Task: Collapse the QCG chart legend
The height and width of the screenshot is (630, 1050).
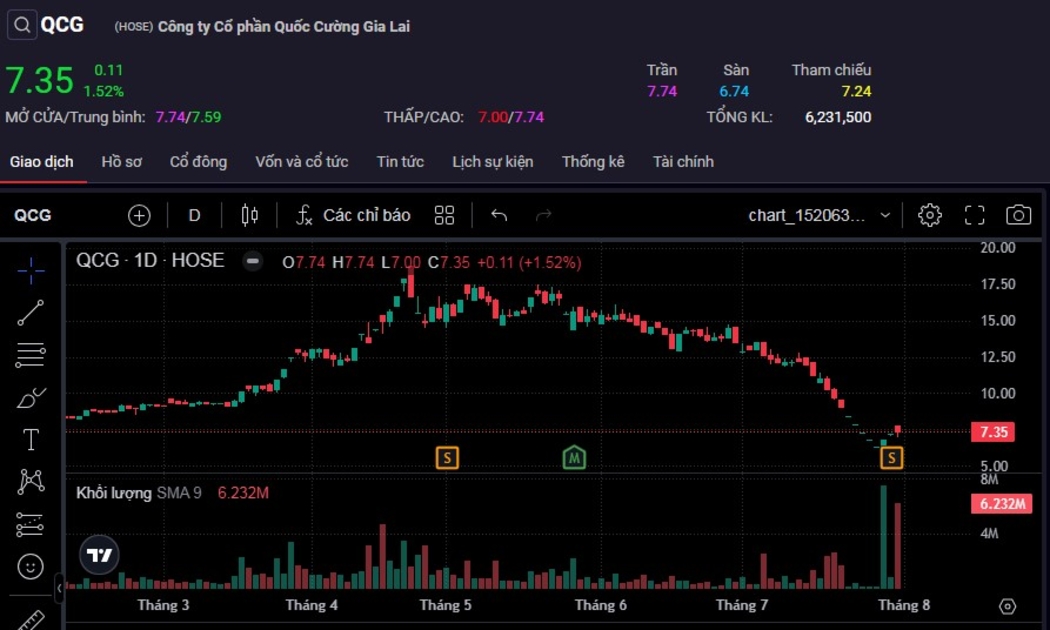Action: point(254,261)
